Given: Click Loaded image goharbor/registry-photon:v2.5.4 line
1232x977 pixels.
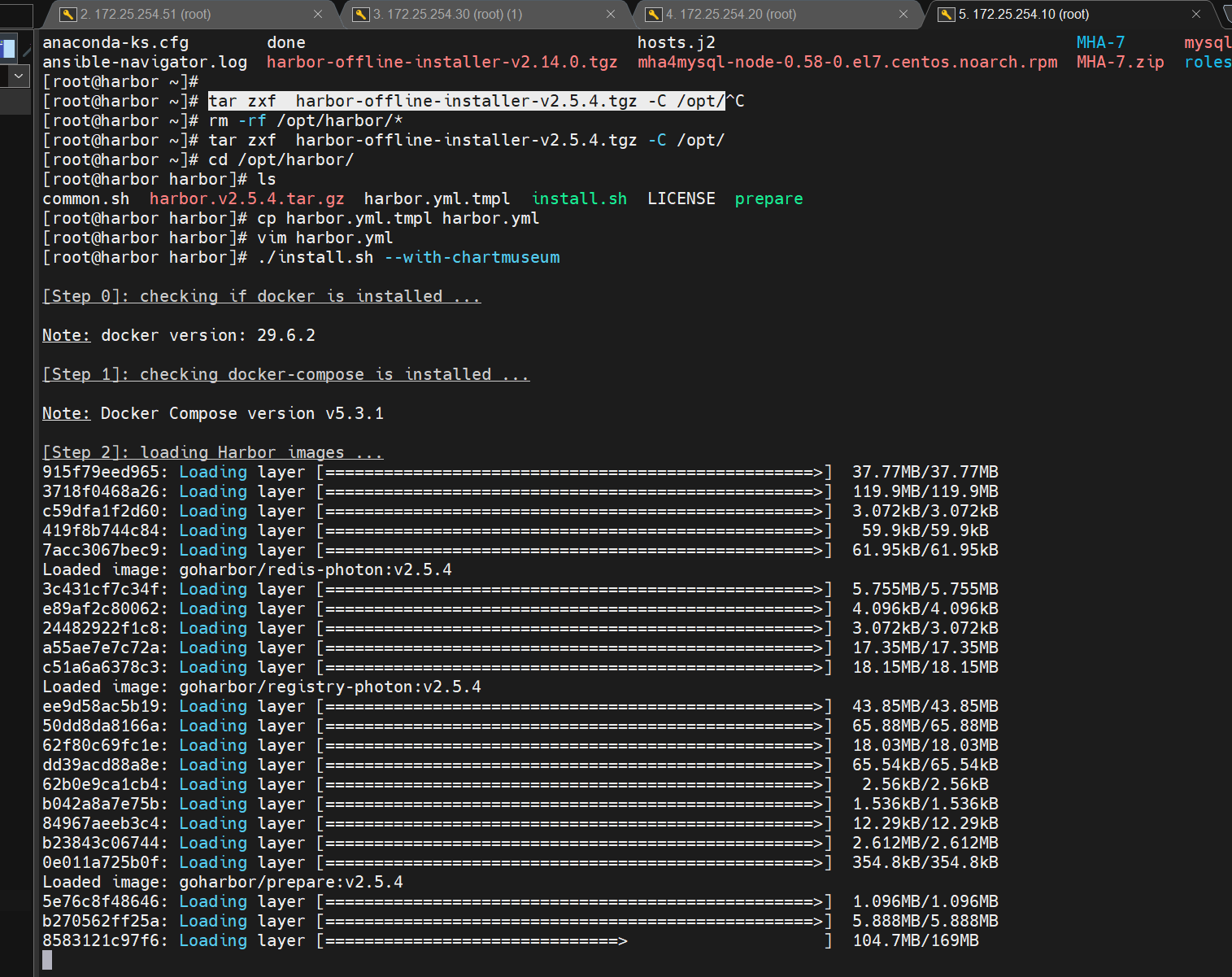Looking at the screenshot, I should tap(262, 687).
